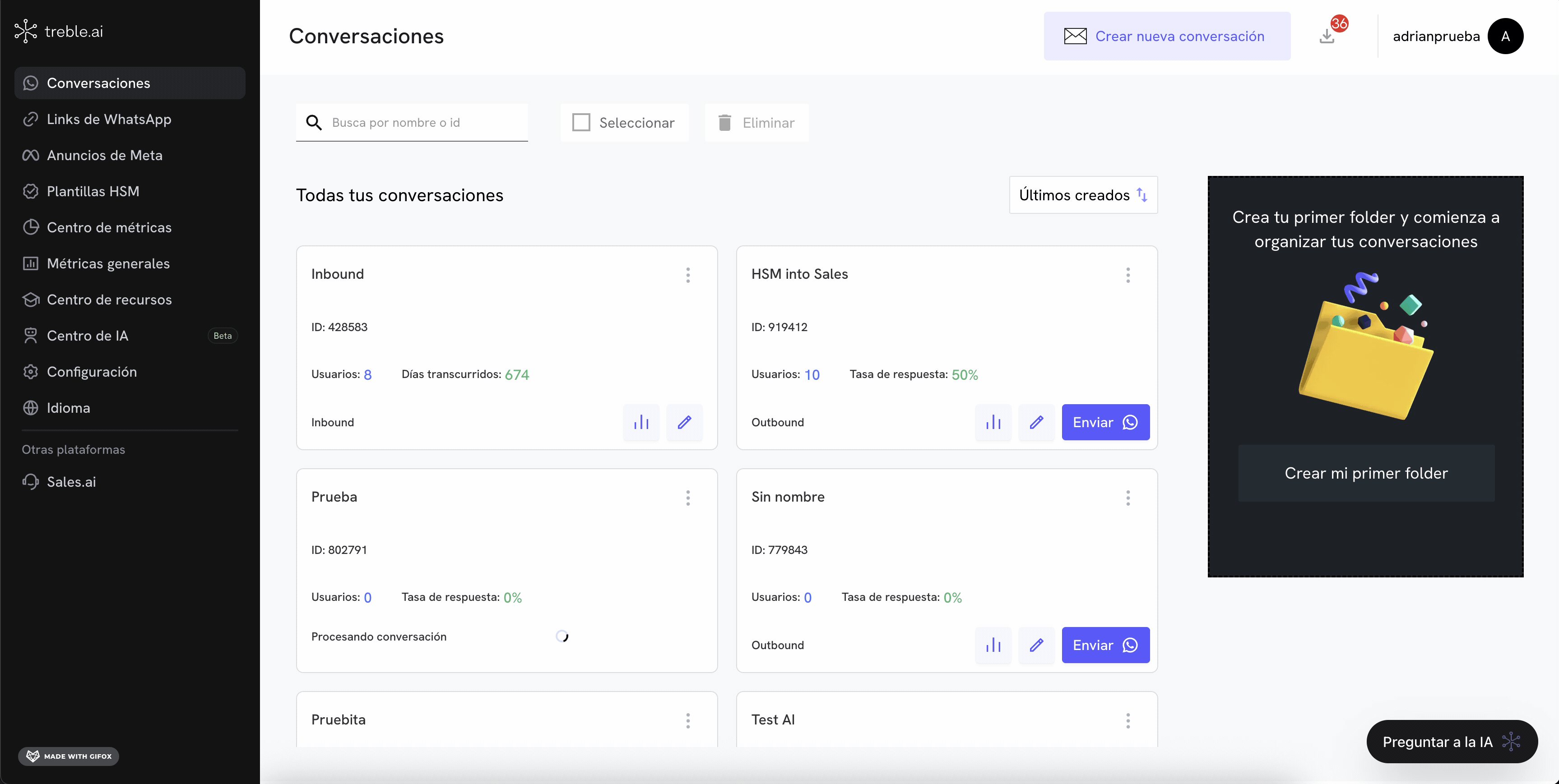The image size is (1559, 784).
Task: Open metrics chart for HSM into Sales
Action: click(993, 422)
